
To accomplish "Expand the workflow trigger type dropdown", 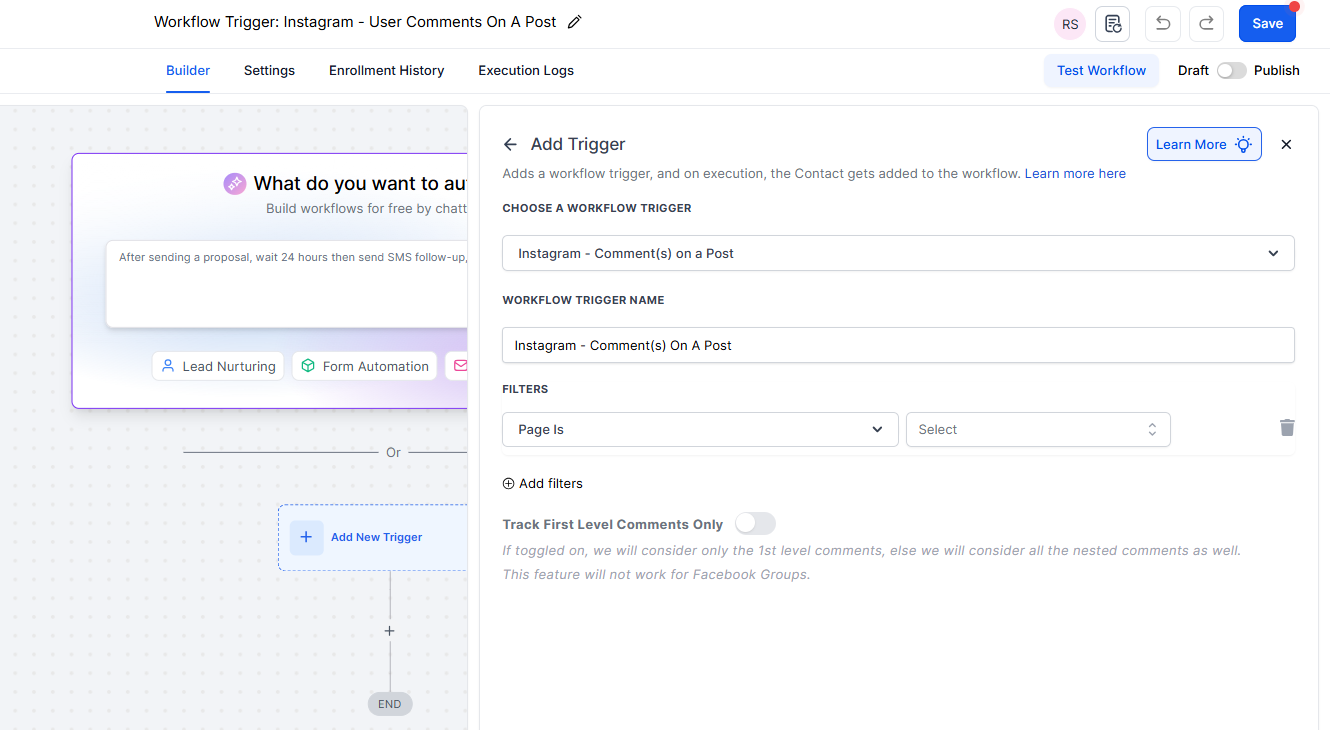I will coord(897,253).
